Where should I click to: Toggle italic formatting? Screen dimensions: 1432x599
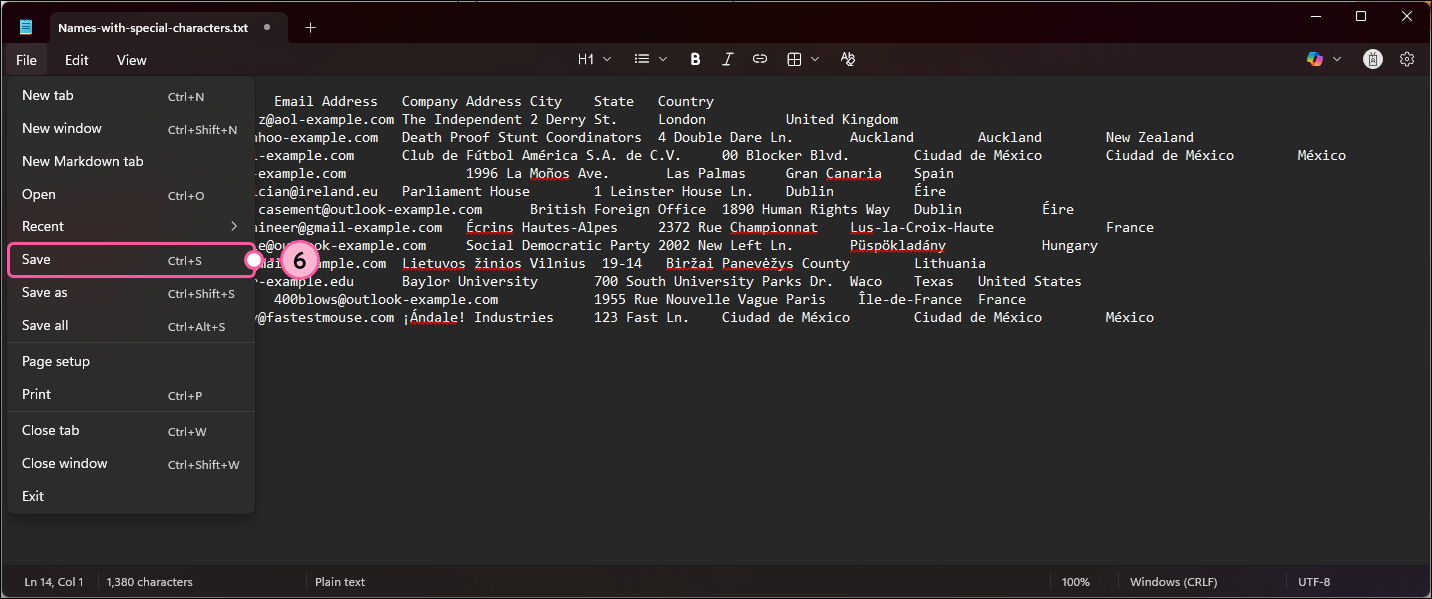[727, 58]
